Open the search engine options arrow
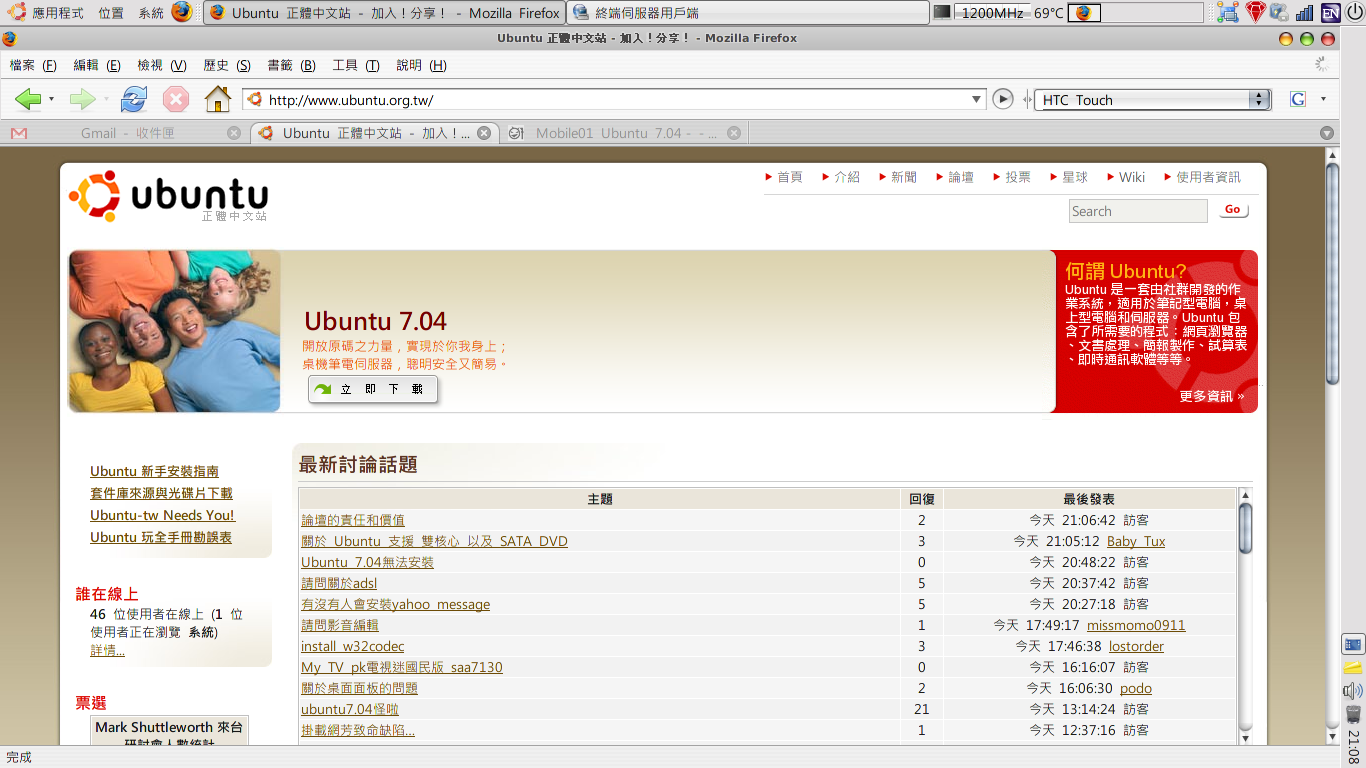The width and height of the screenshot is (1366, 768). point(1323,99)
